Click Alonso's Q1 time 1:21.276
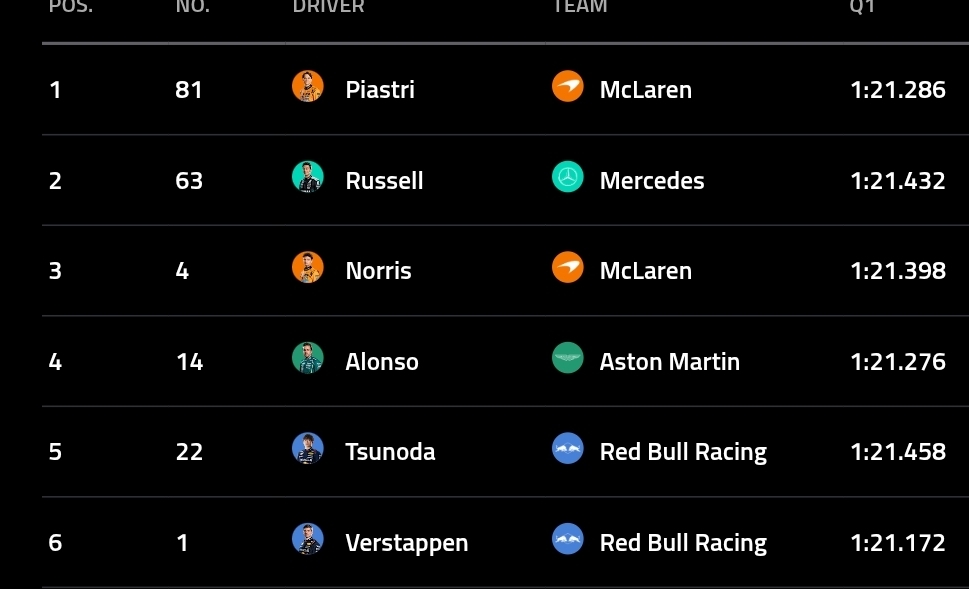969x589 pixels. point(897,362)
